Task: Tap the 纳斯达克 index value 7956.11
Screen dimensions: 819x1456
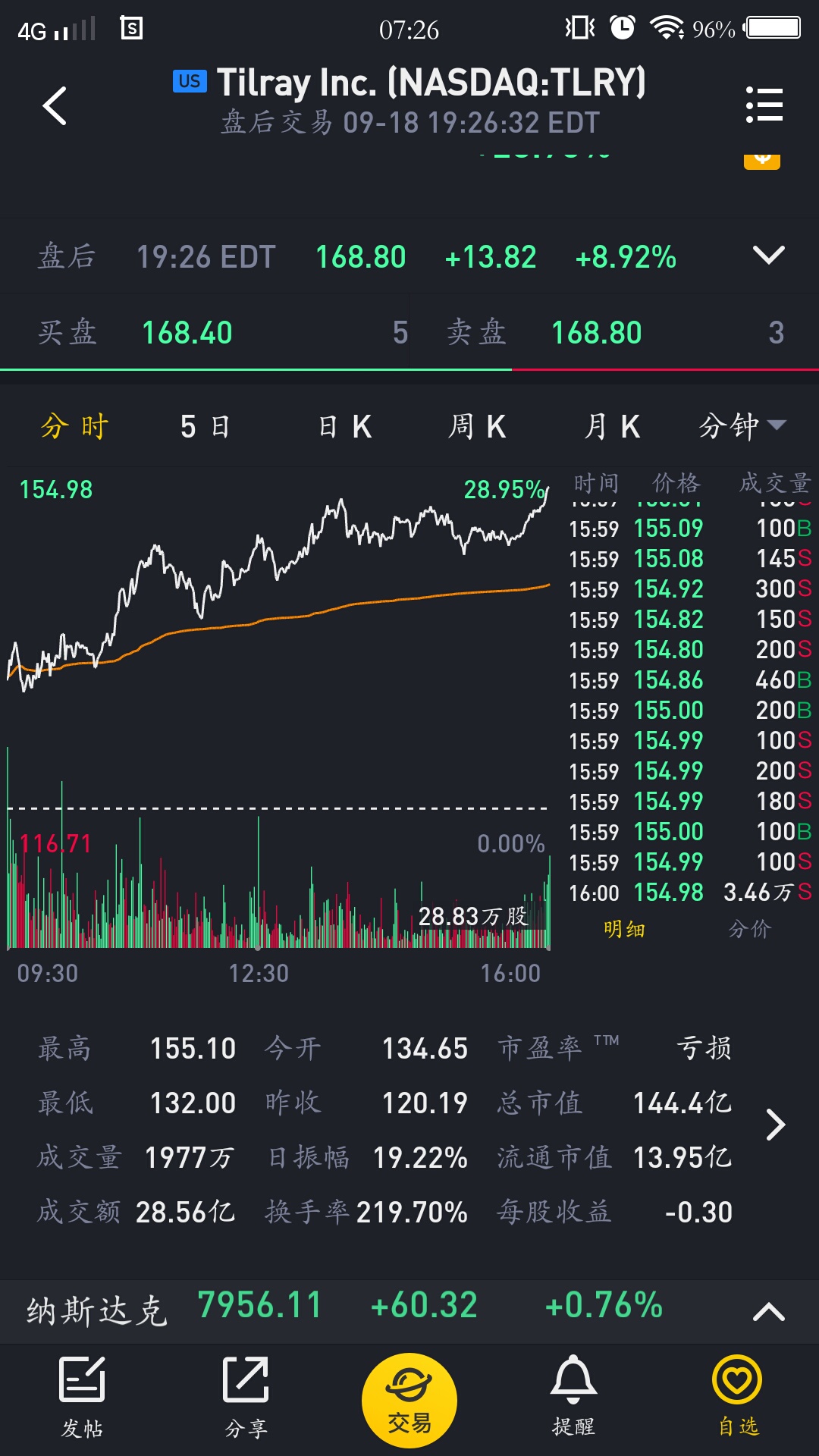Action: (259, 1306)
